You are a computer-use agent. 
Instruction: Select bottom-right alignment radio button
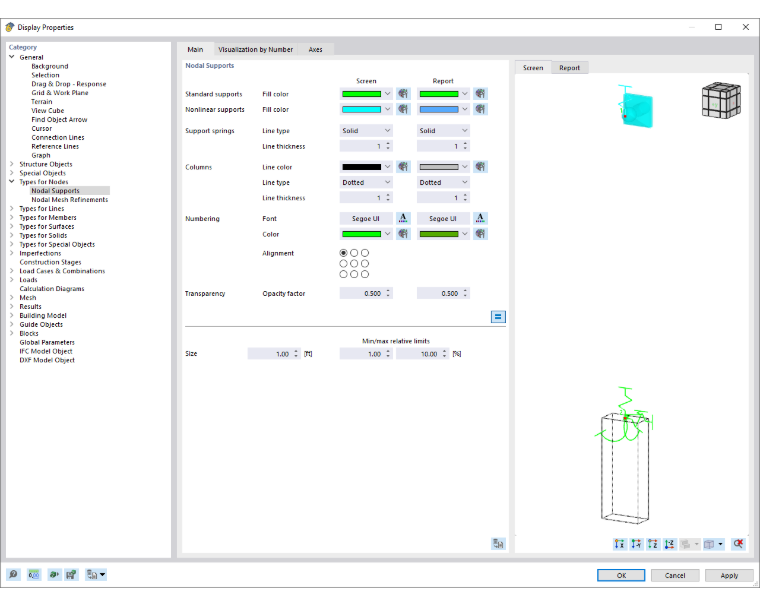[364, 274]
